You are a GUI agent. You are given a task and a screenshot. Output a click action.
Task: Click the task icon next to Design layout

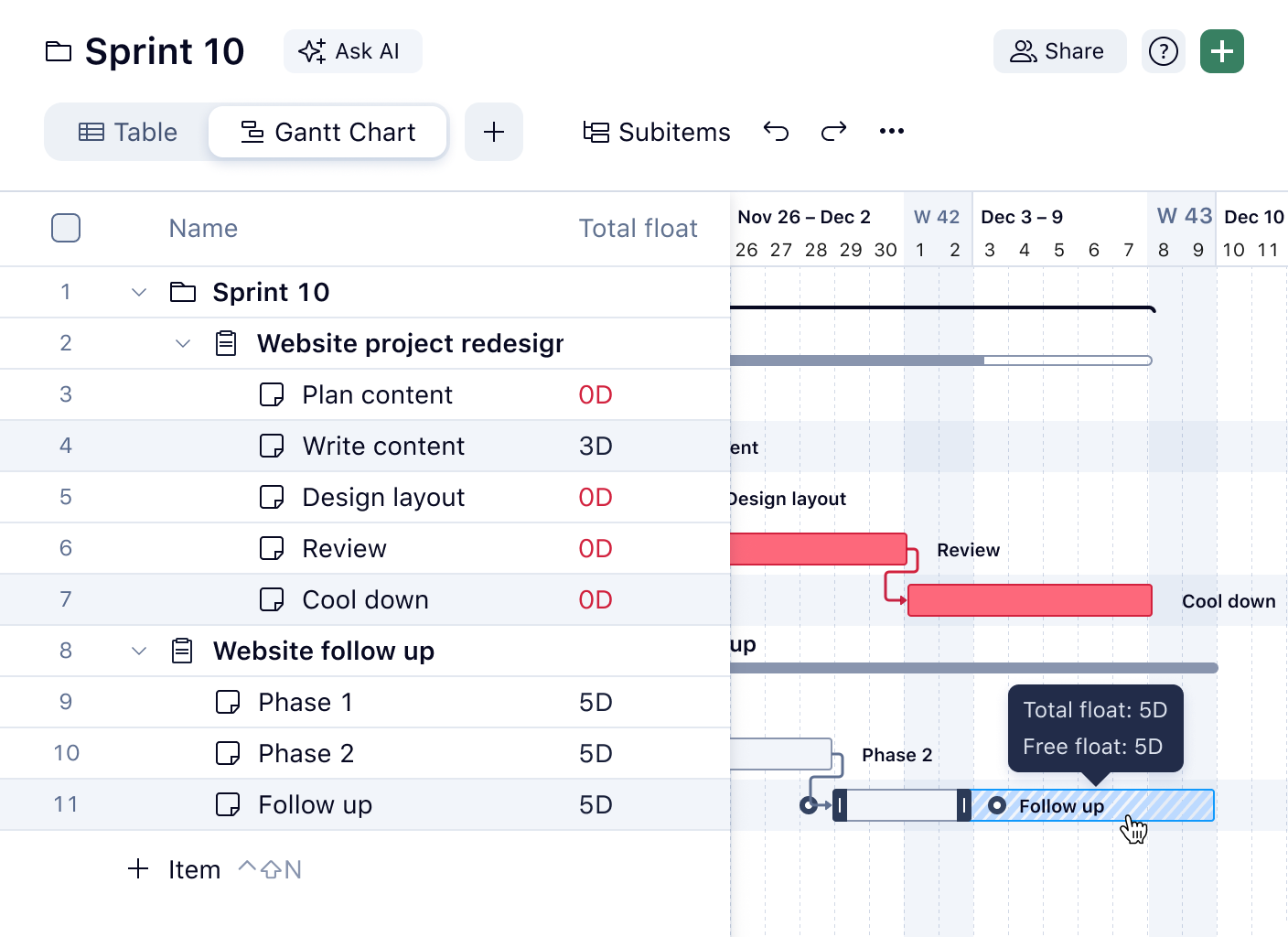pos(272,497)
